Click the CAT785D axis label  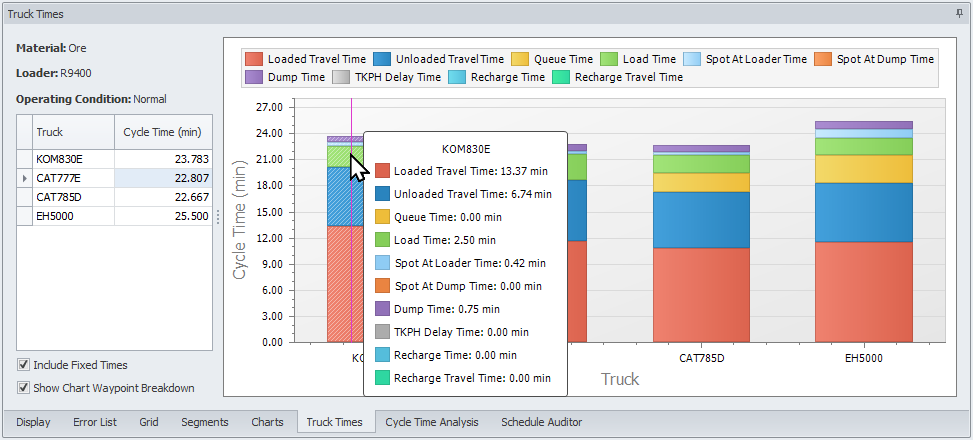701,359
